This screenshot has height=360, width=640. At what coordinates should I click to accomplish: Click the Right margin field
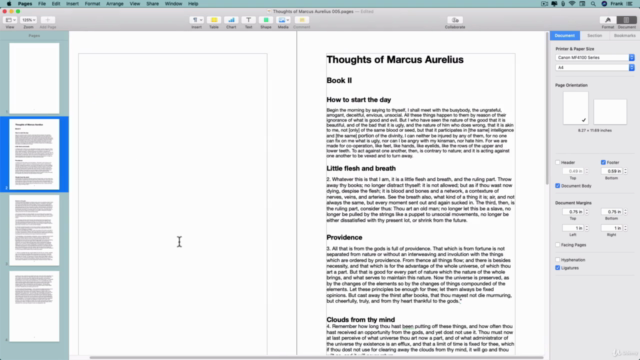tap(611, 228)
